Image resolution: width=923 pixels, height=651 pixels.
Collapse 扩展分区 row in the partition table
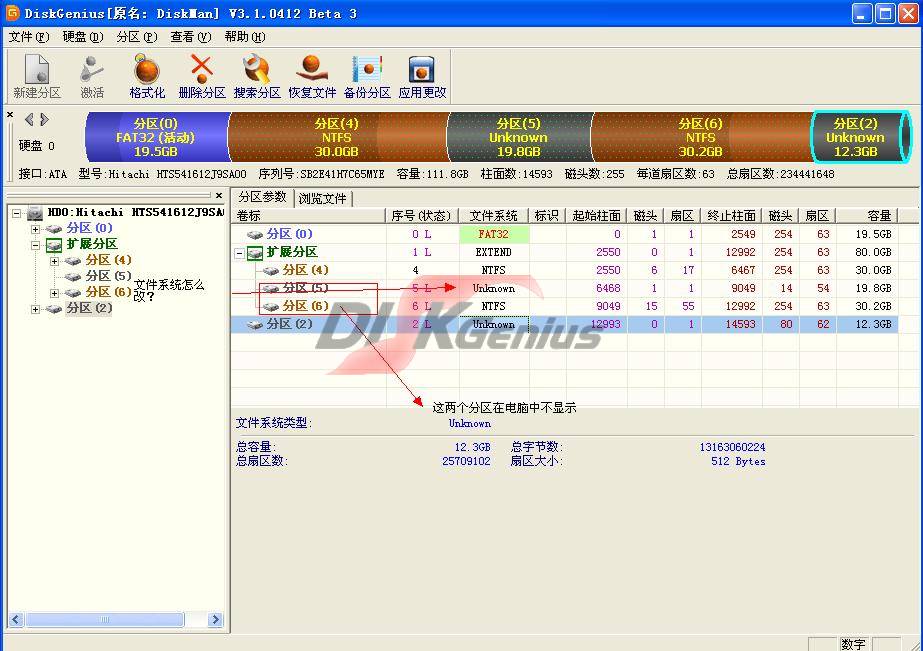pyautogui.click(x=240, y=254)
